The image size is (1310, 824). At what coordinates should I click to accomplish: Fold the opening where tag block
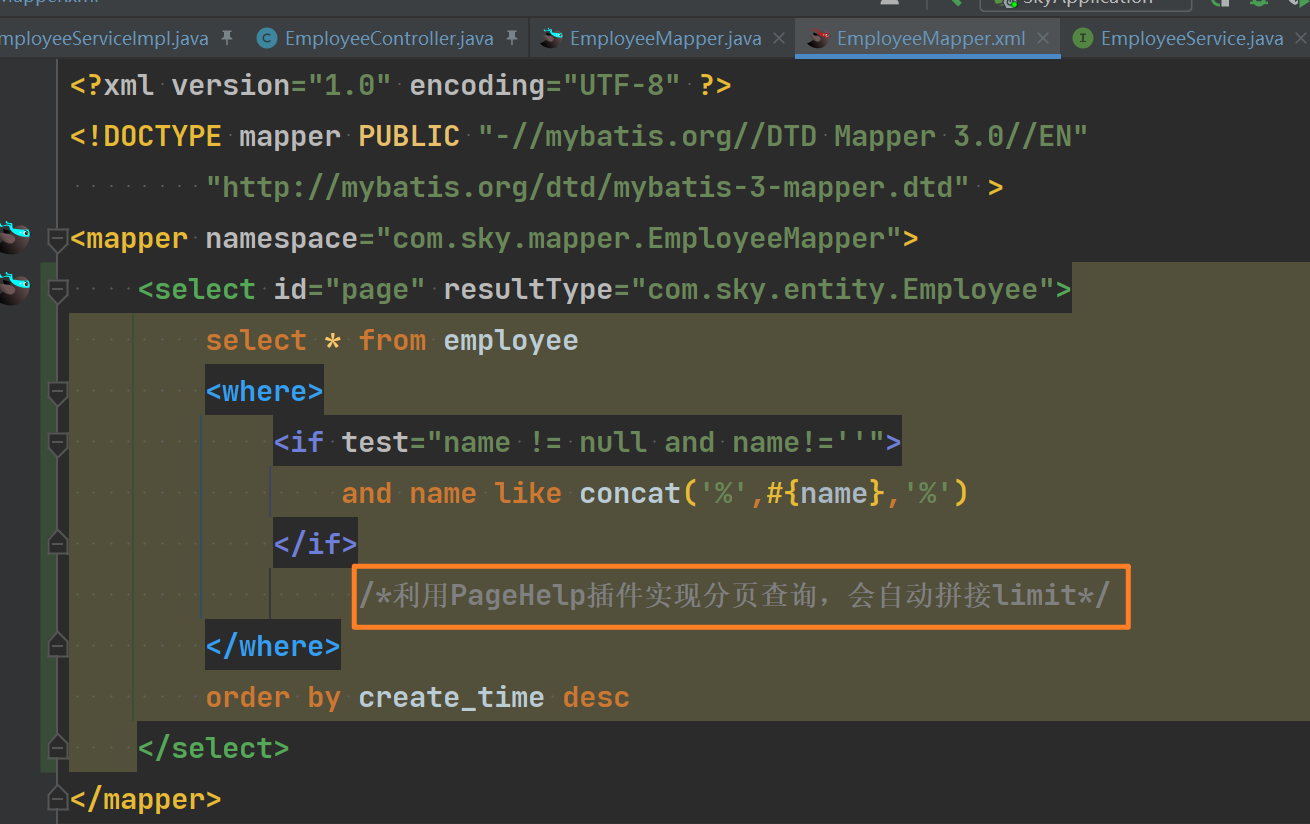pos(57,393)
